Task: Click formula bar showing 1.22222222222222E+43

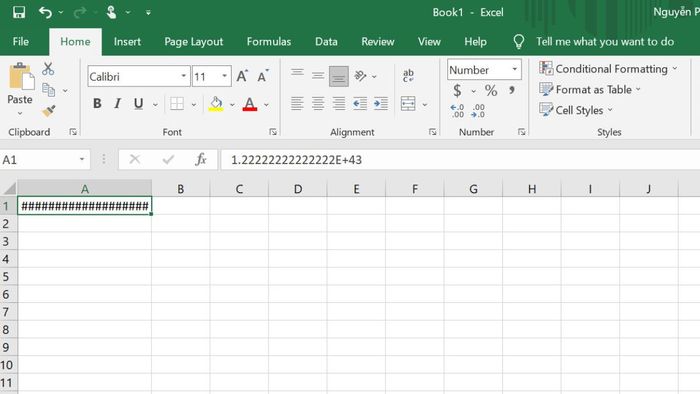Action: pyautogui.click(x=460, y=160)
